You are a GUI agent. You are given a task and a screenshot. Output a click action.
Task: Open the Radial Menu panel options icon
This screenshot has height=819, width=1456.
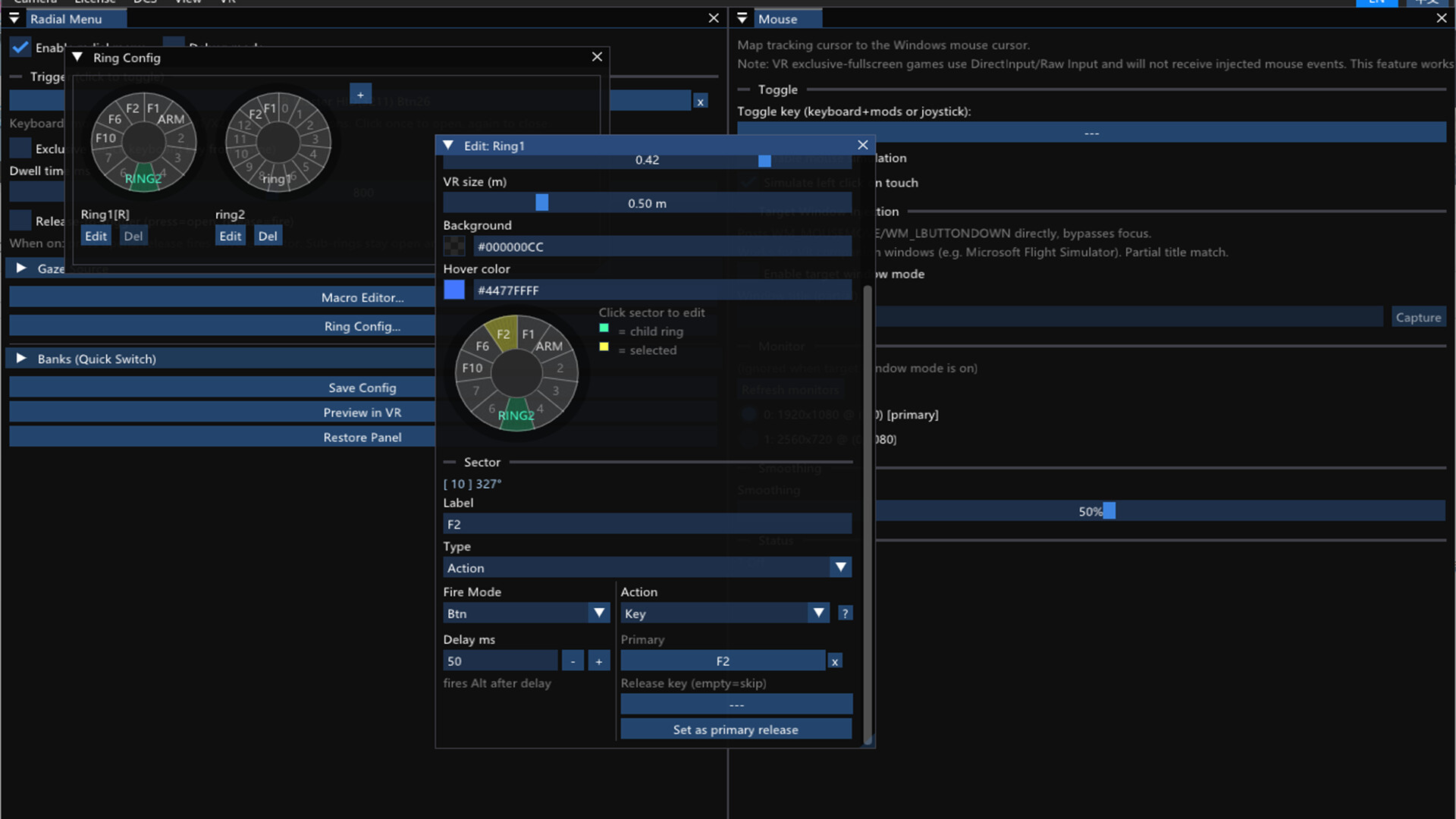[x=14, y=18]
